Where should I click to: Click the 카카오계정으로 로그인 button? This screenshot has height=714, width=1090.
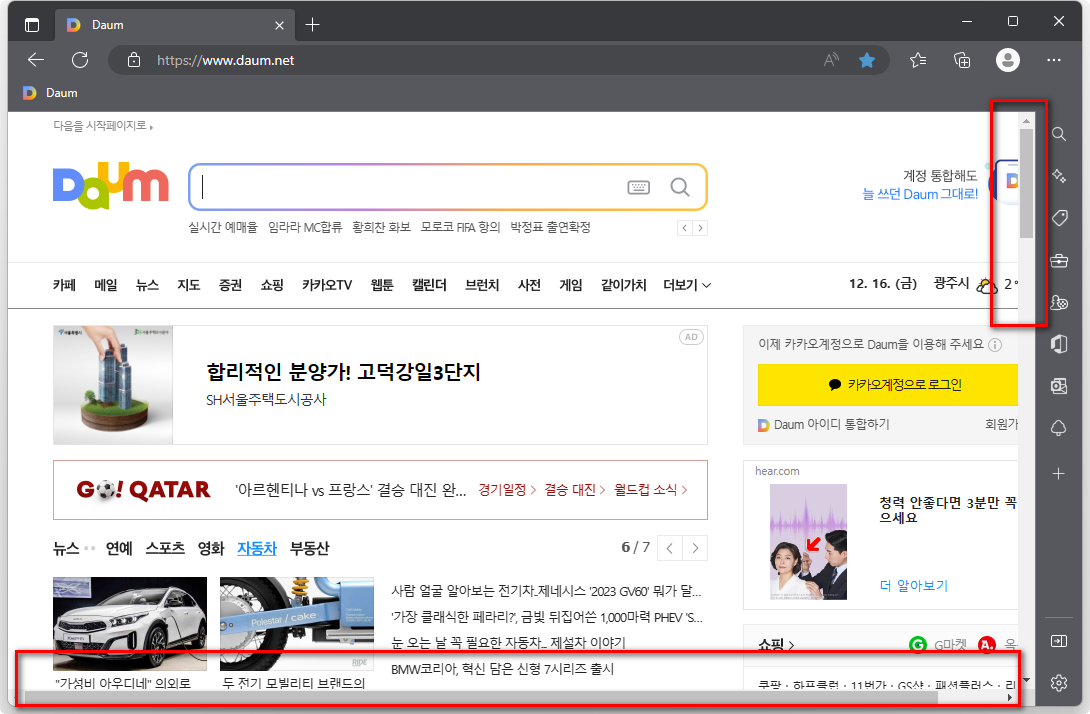[888, 384]
